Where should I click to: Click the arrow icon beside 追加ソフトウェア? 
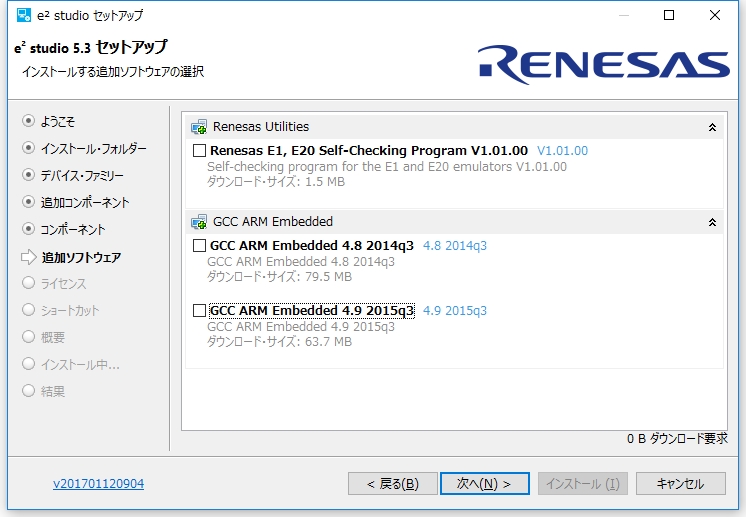click(x=29, y=257)
